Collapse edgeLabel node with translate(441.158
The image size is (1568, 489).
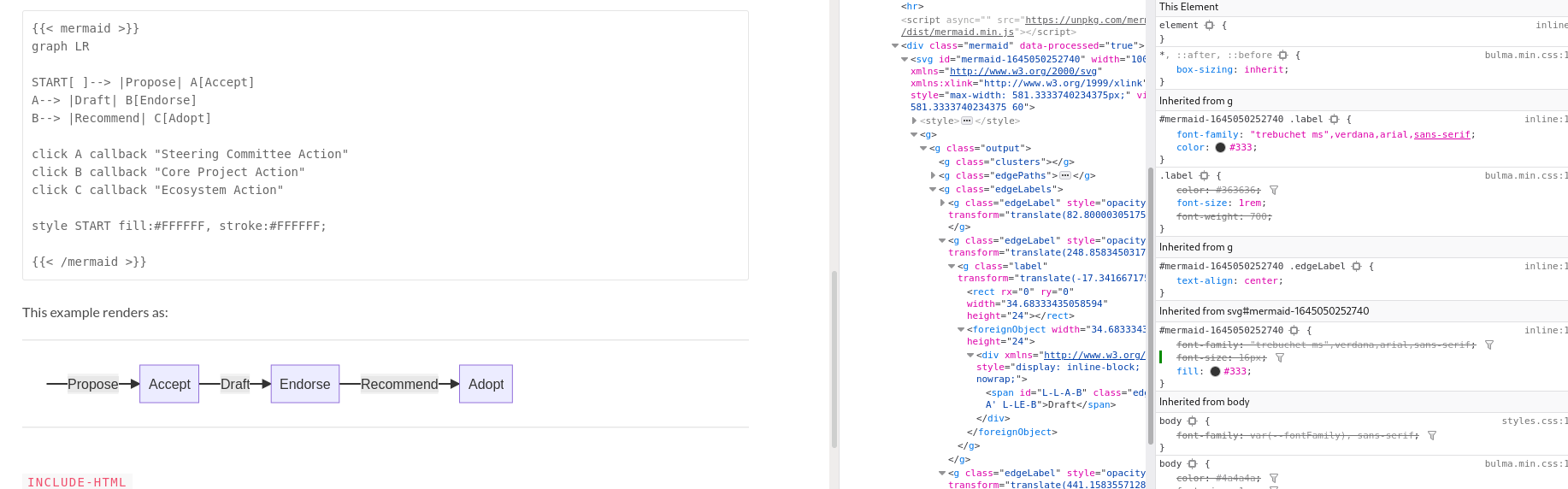(x=942, y=474)
